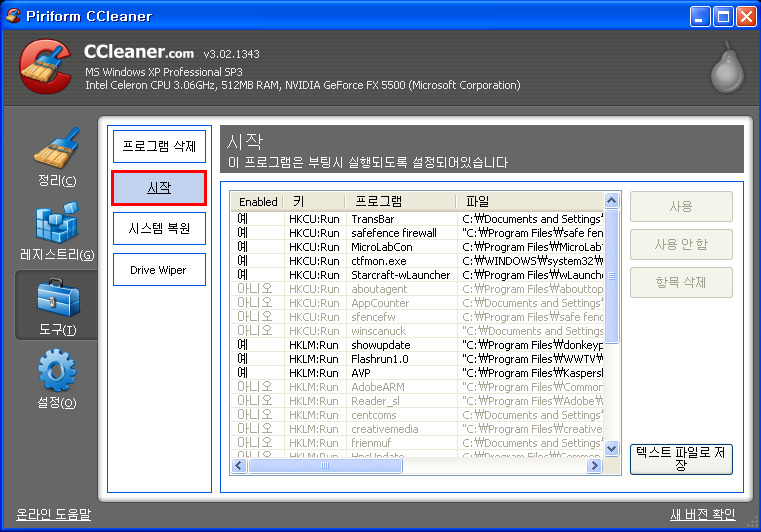761x532 pixels.
Task: Select the creativemedia entry
Action: (417, 429)
